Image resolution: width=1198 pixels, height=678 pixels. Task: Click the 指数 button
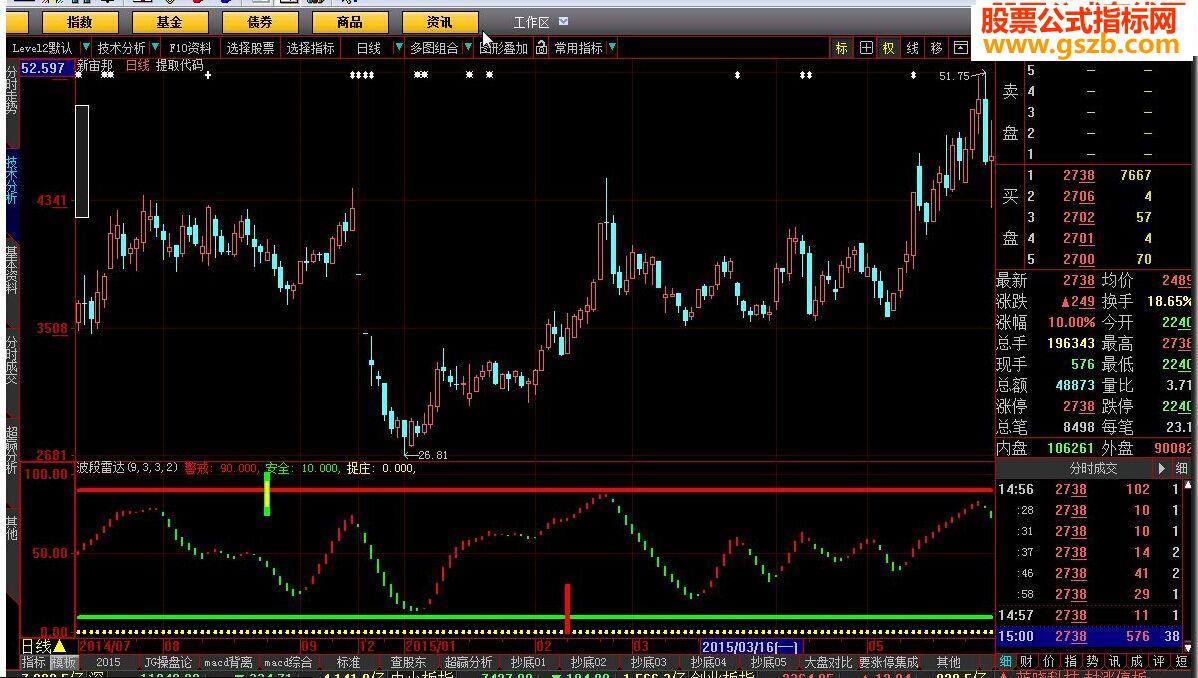tap(79, 22)
